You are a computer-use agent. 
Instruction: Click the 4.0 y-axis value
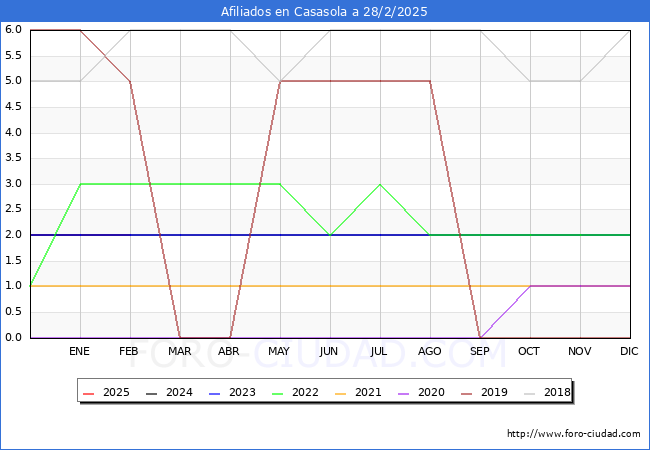coord(13,132)
